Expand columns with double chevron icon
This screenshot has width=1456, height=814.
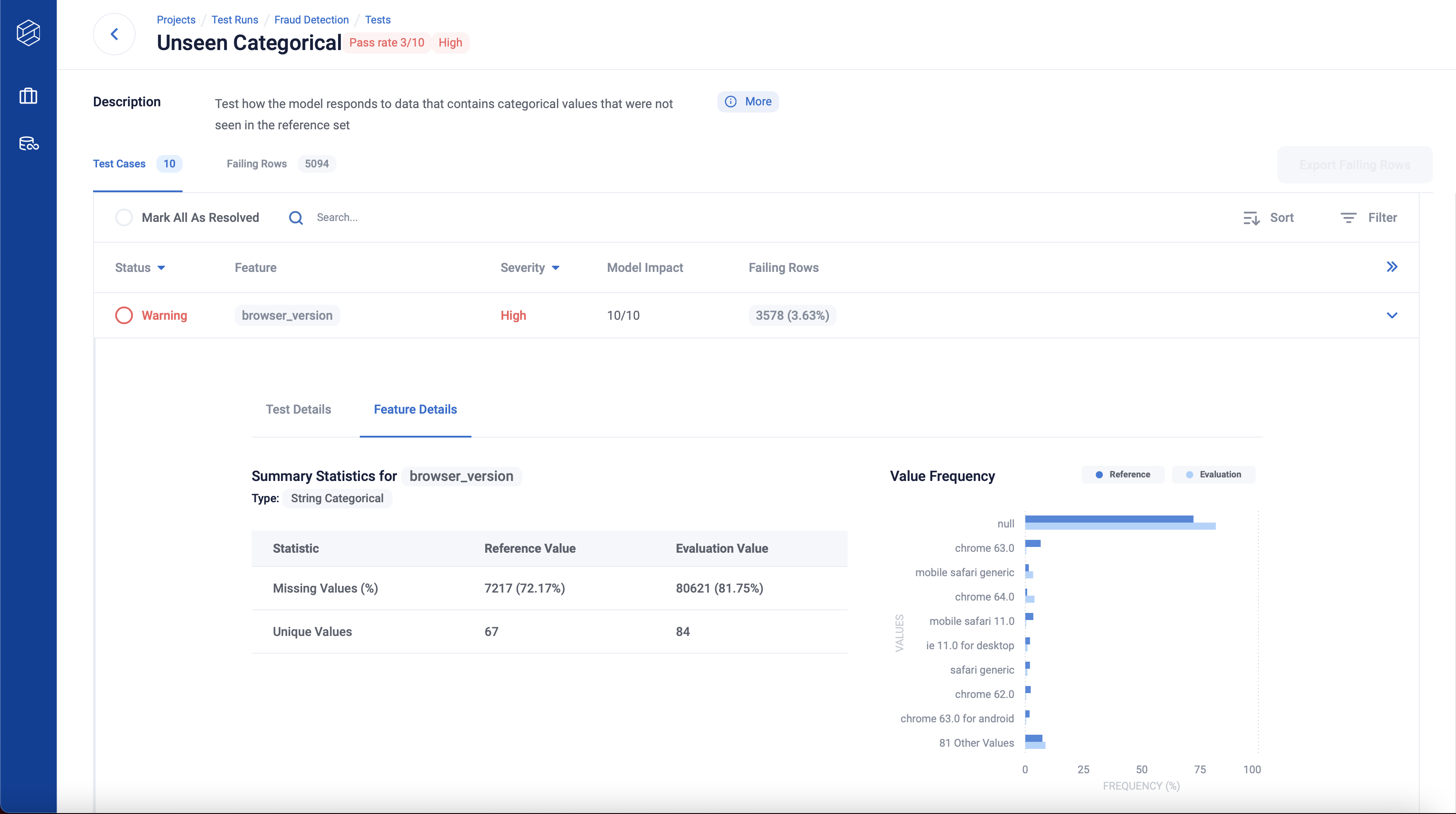pos(1392,267)
